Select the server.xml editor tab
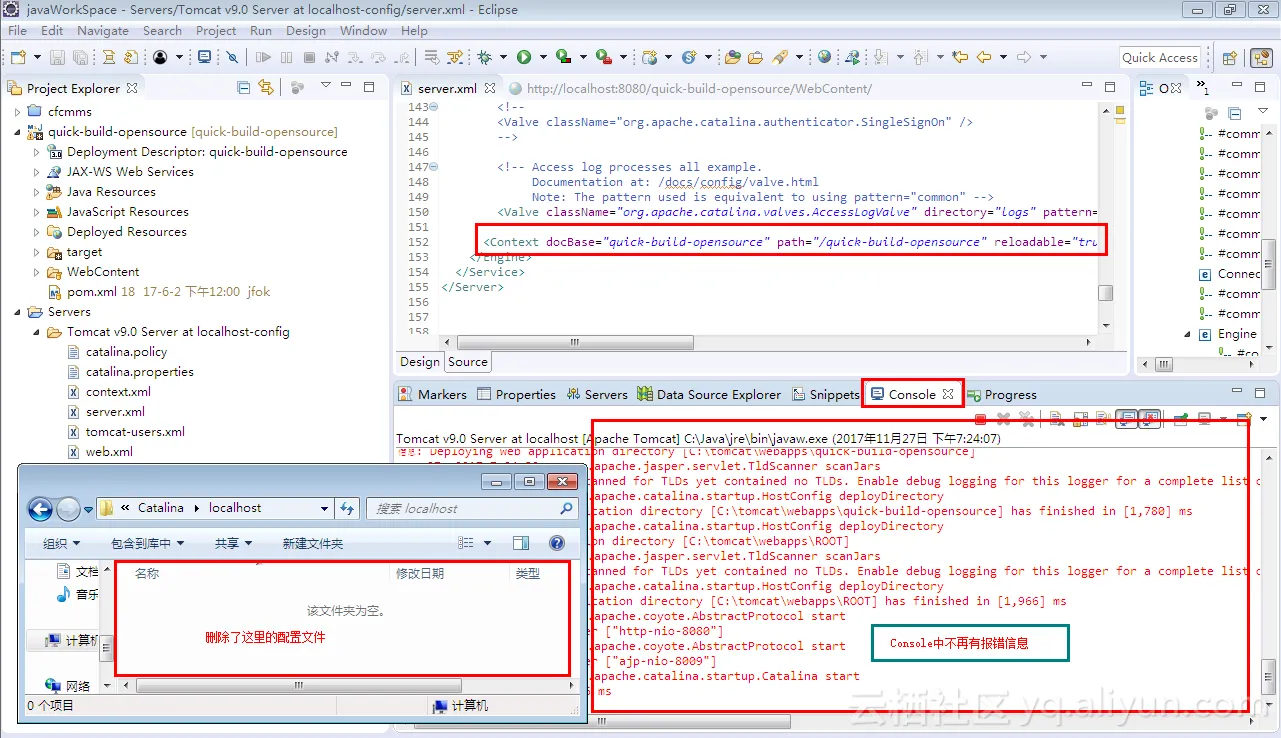The height and width of the screenshot is (738, 1281). tap(446, 88)
